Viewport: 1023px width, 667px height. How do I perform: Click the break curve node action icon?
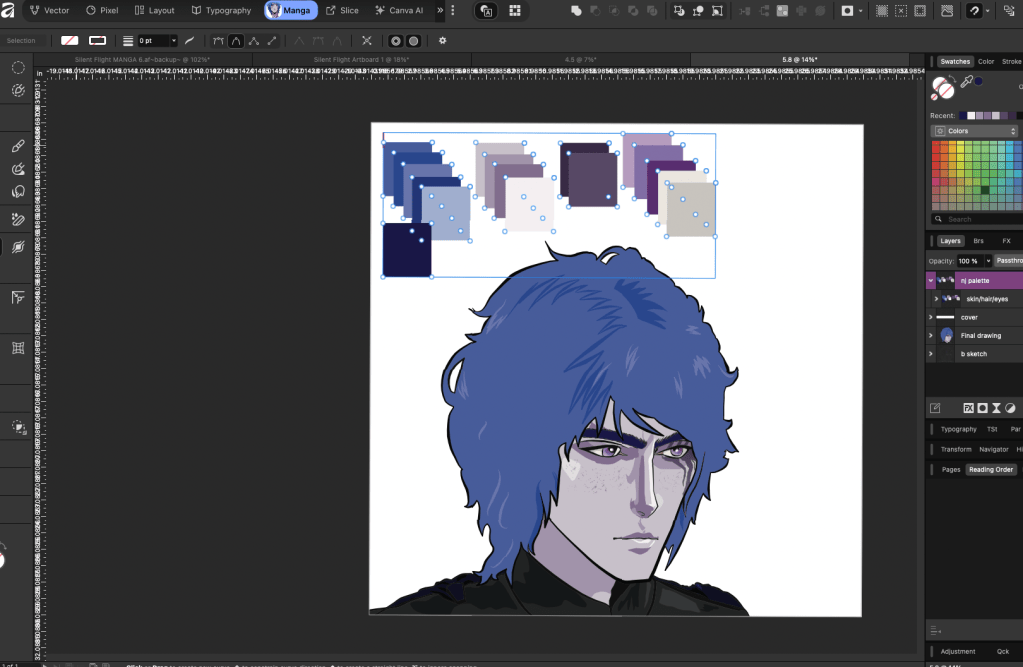coord(367,41)
